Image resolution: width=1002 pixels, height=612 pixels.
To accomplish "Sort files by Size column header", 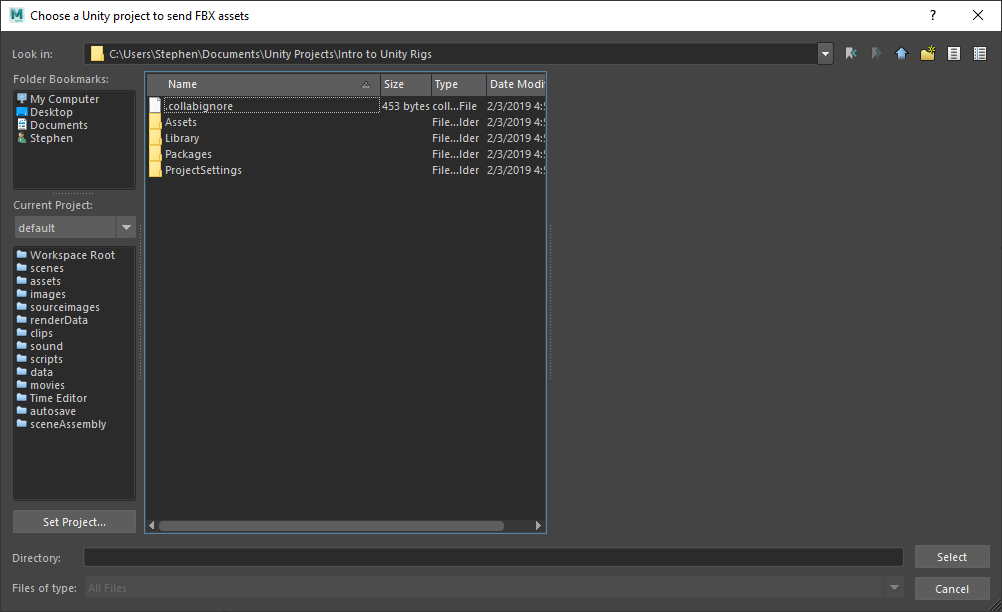I will tap(405, 85).
